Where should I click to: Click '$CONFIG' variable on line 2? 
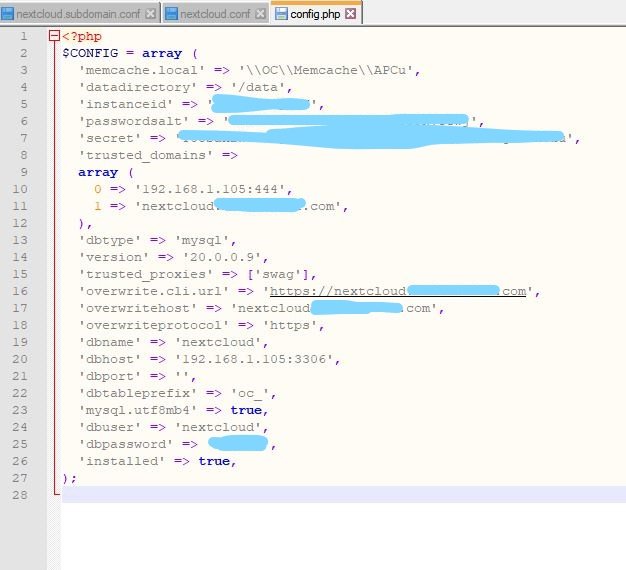[90, 53]
